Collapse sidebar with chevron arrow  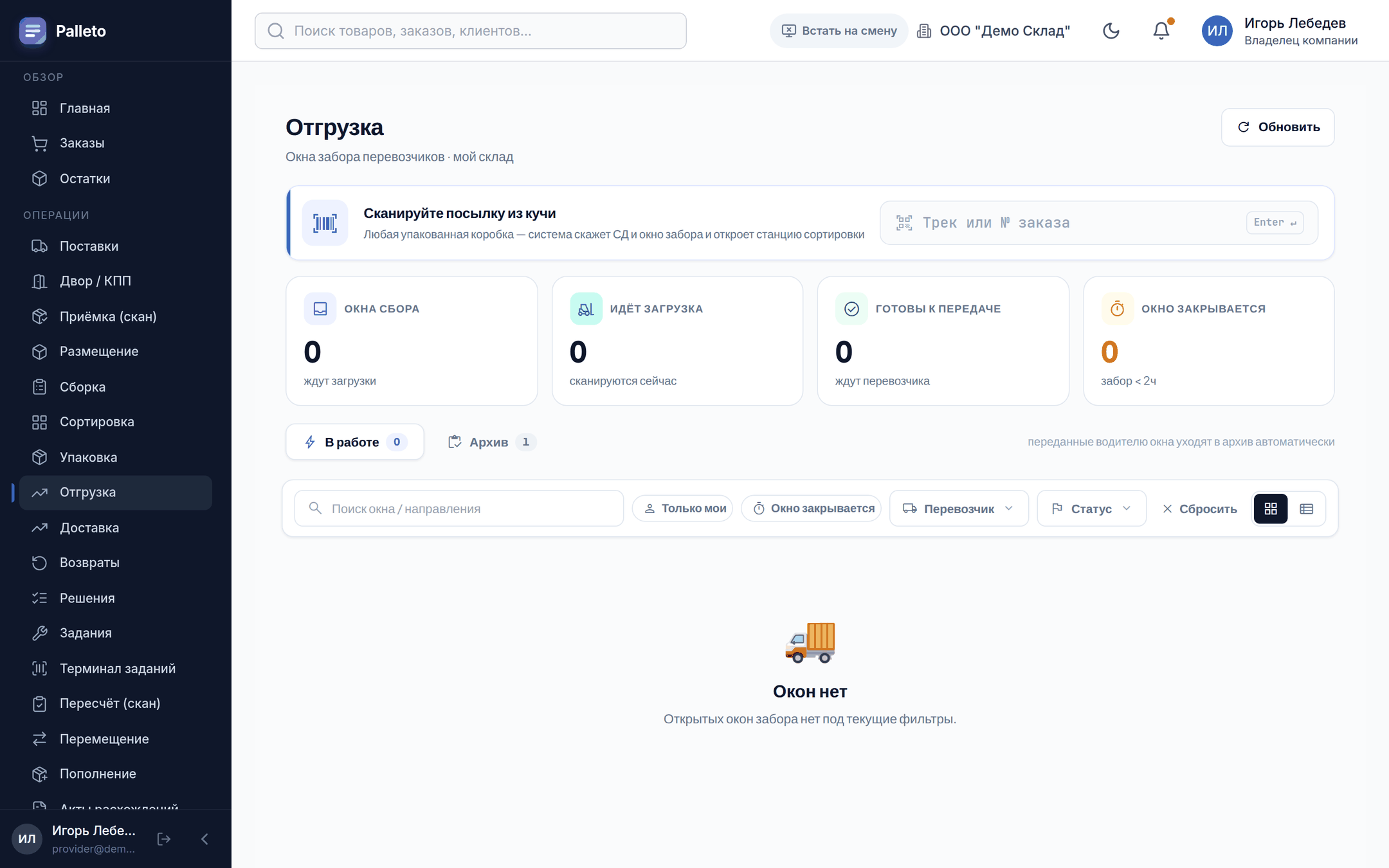pyautogui.click(x=204, y=838)
